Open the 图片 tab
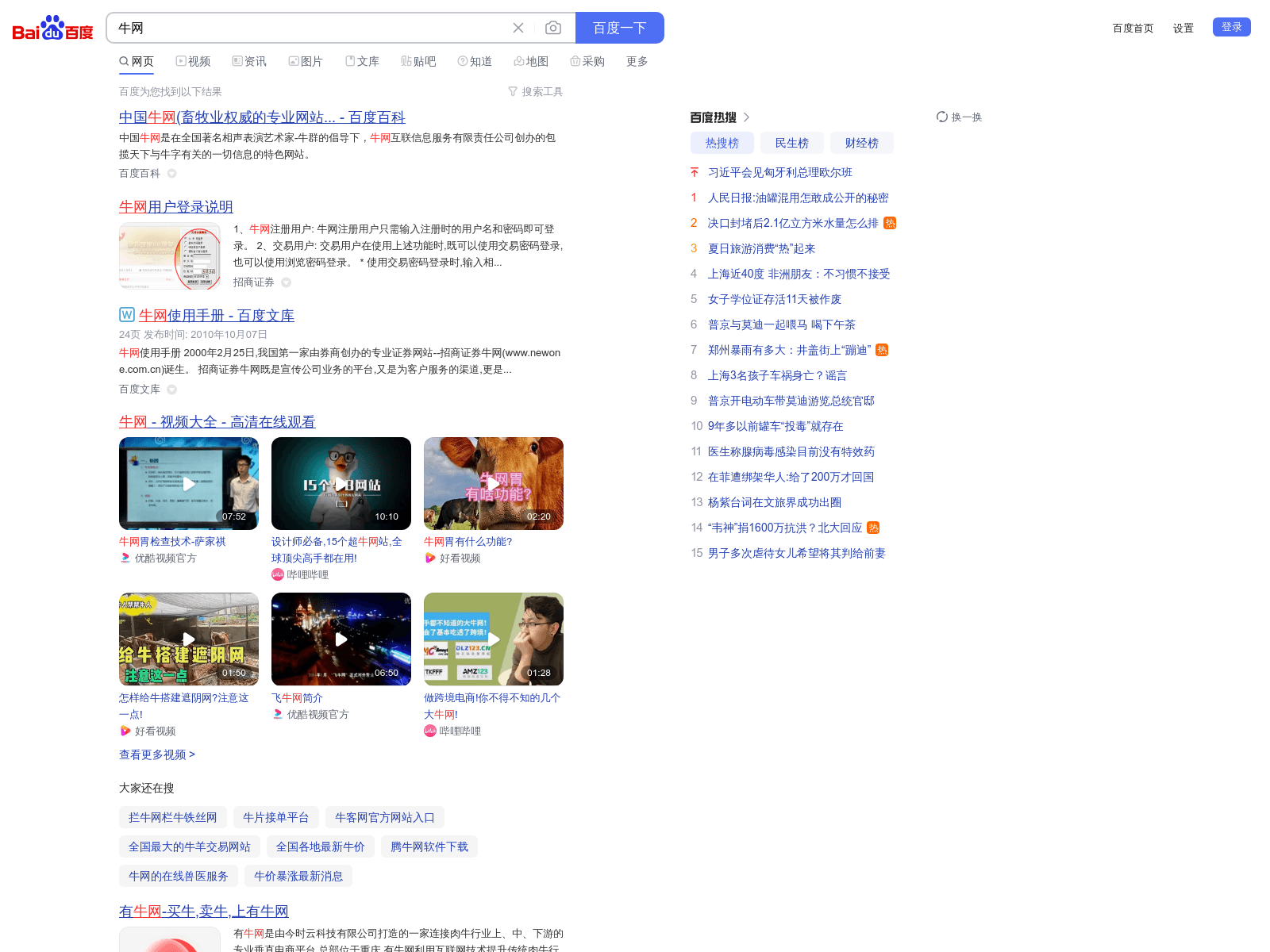Image resolution: width=1270 pixels, height=952 pixels. click(306, 61)
